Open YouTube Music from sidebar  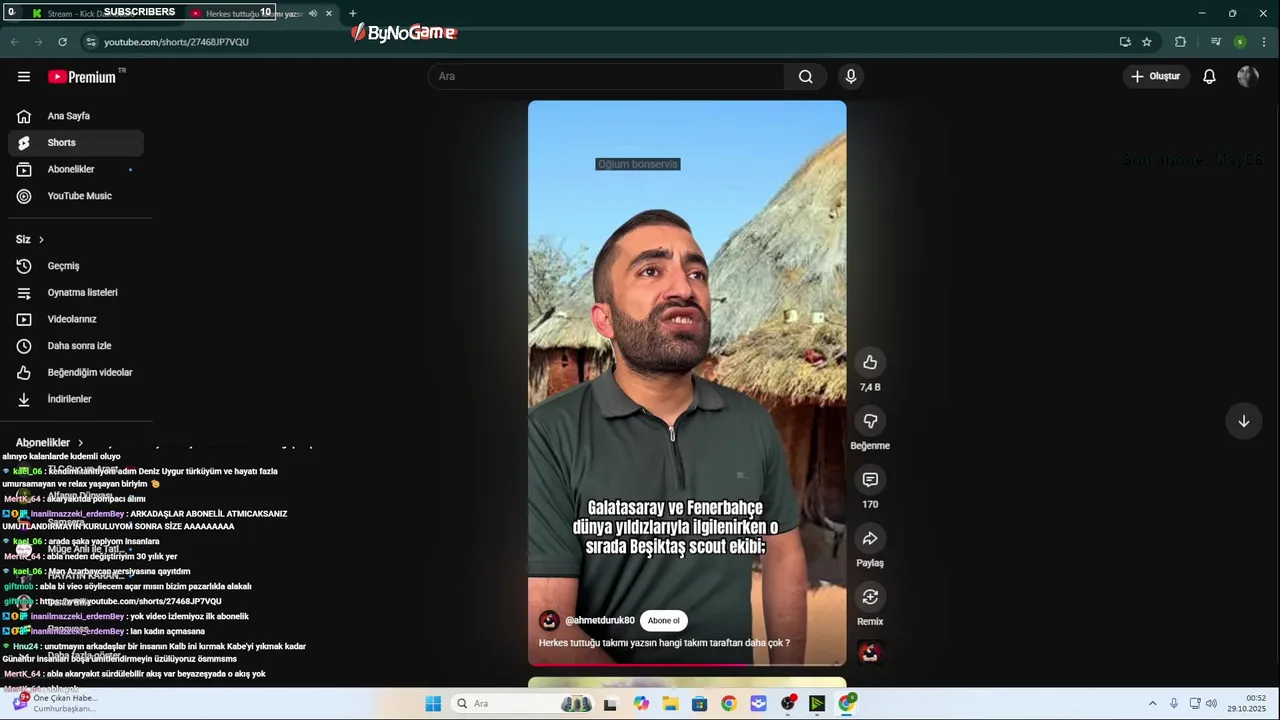(x=76, y=196)
